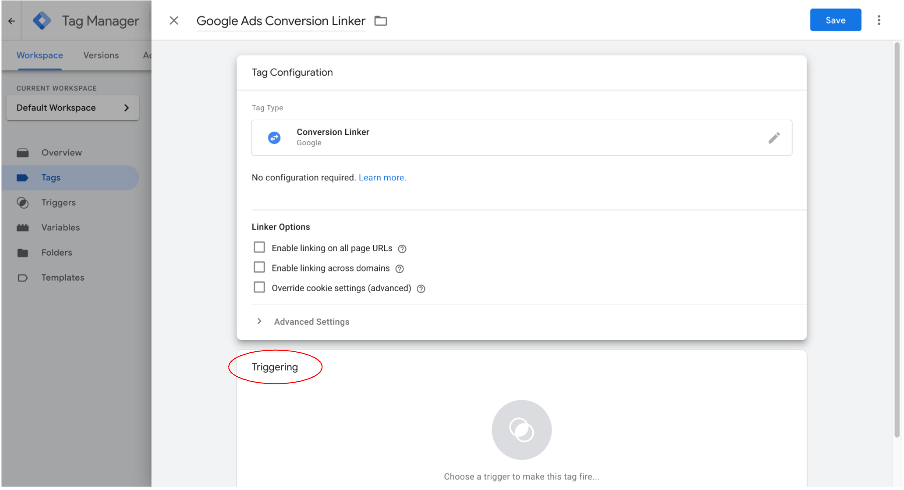
Task: Enable linking on all page URLs checkbox
Action: 259,248
